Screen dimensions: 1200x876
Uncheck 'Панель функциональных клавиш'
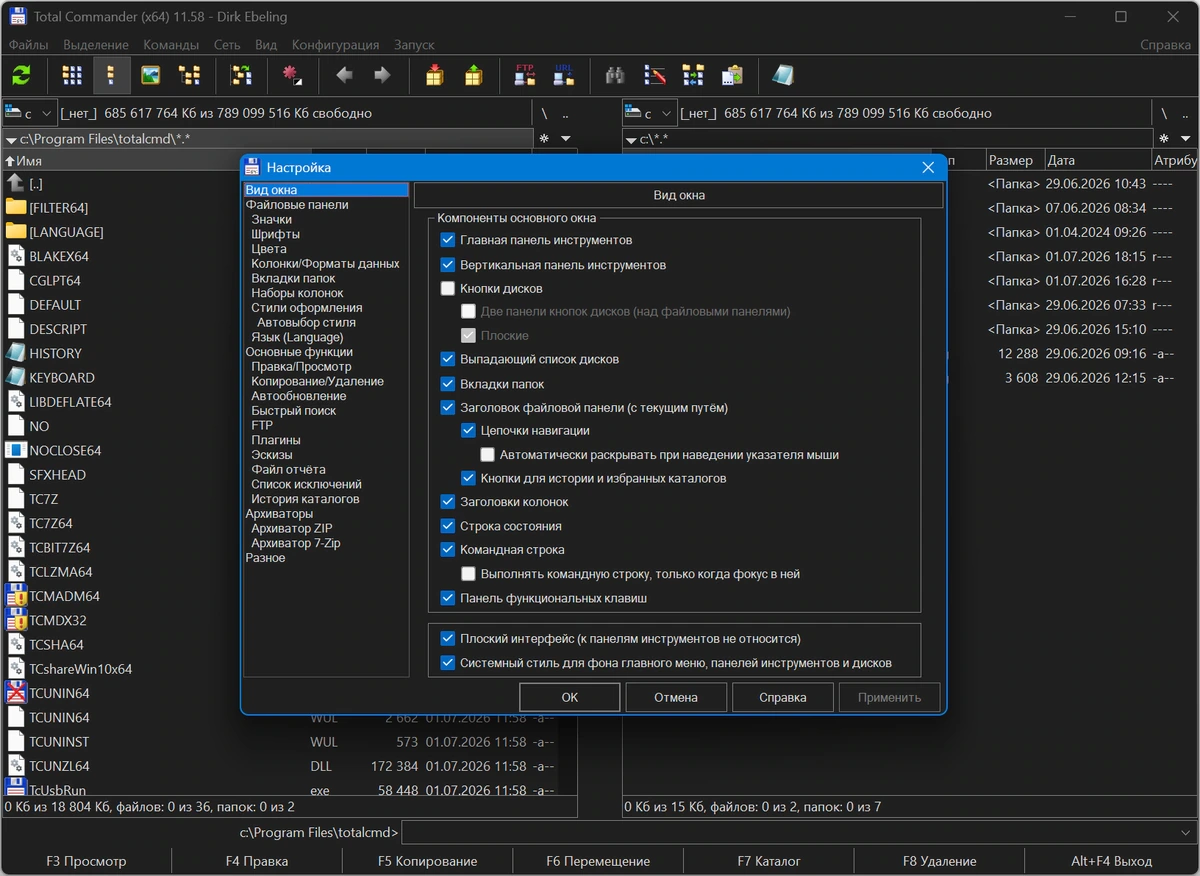tap(447, 598)
